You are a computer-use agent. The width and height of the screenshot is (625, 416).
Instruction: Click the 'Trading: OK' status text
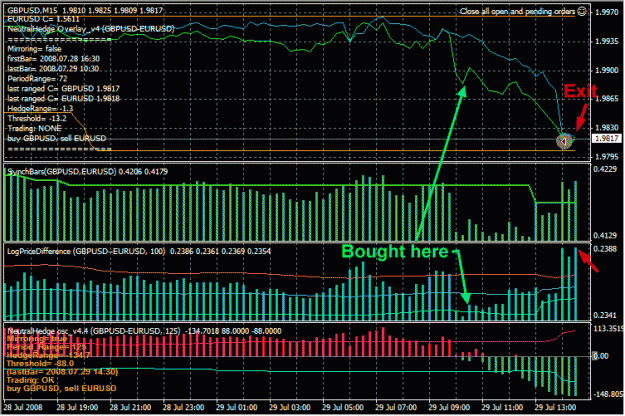point(30,380)
